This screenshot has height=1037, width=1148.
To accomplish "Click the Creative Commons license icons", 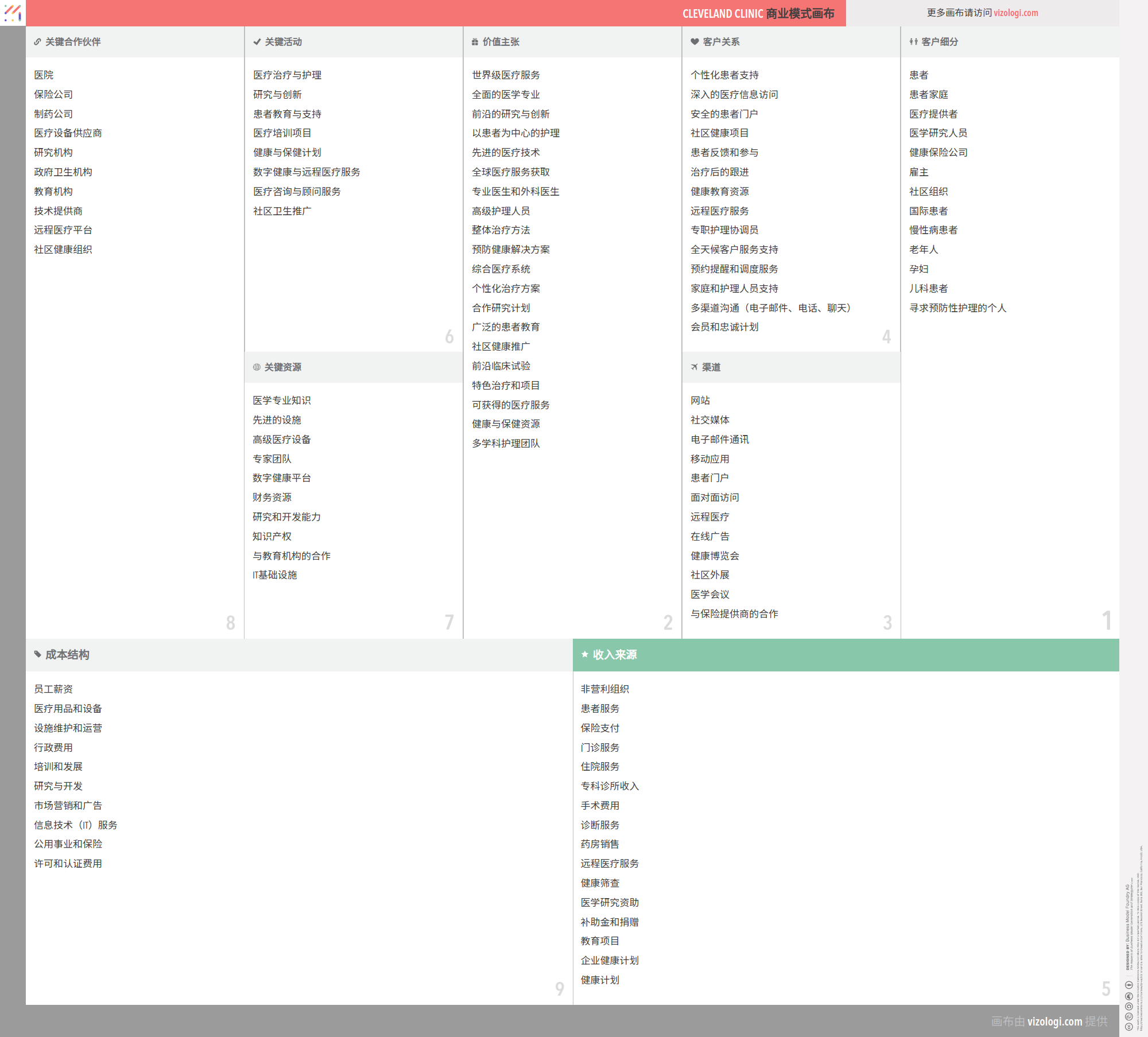I will [1128, 1006].
